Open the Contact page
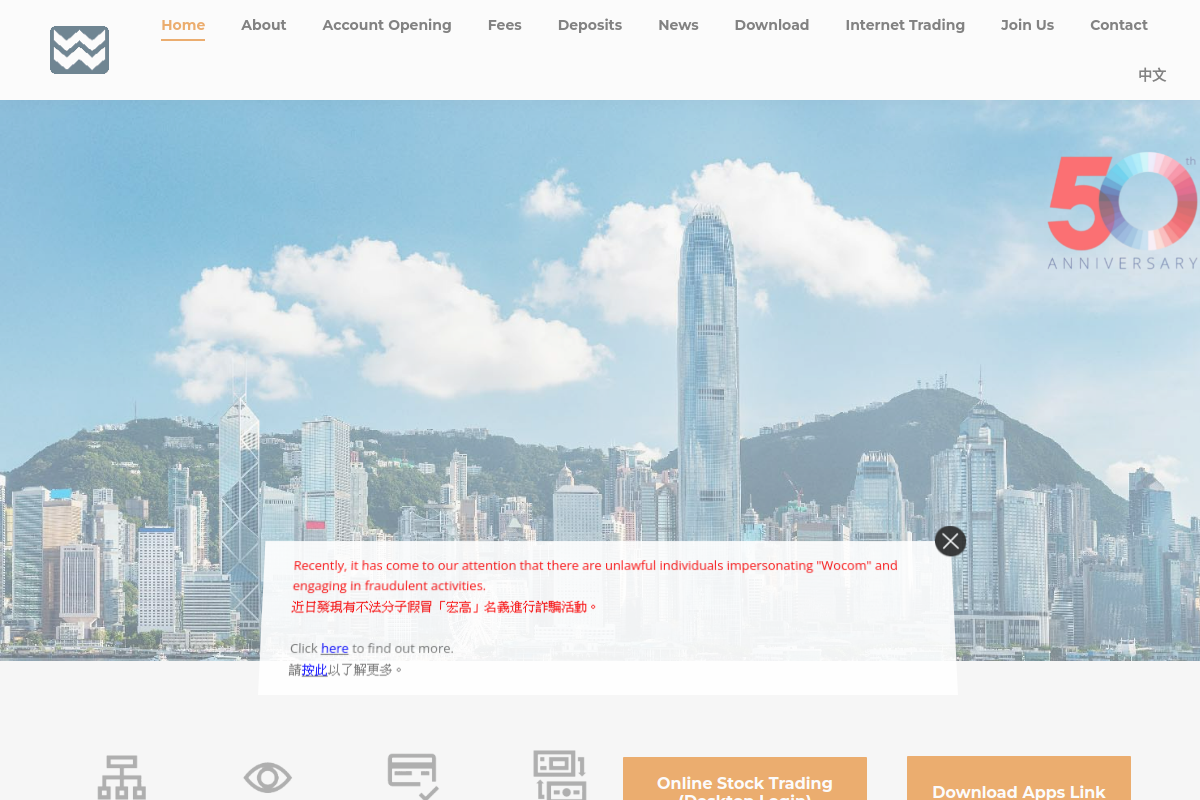Screen dimensions: 1200x800 [x=1119, y=25]
